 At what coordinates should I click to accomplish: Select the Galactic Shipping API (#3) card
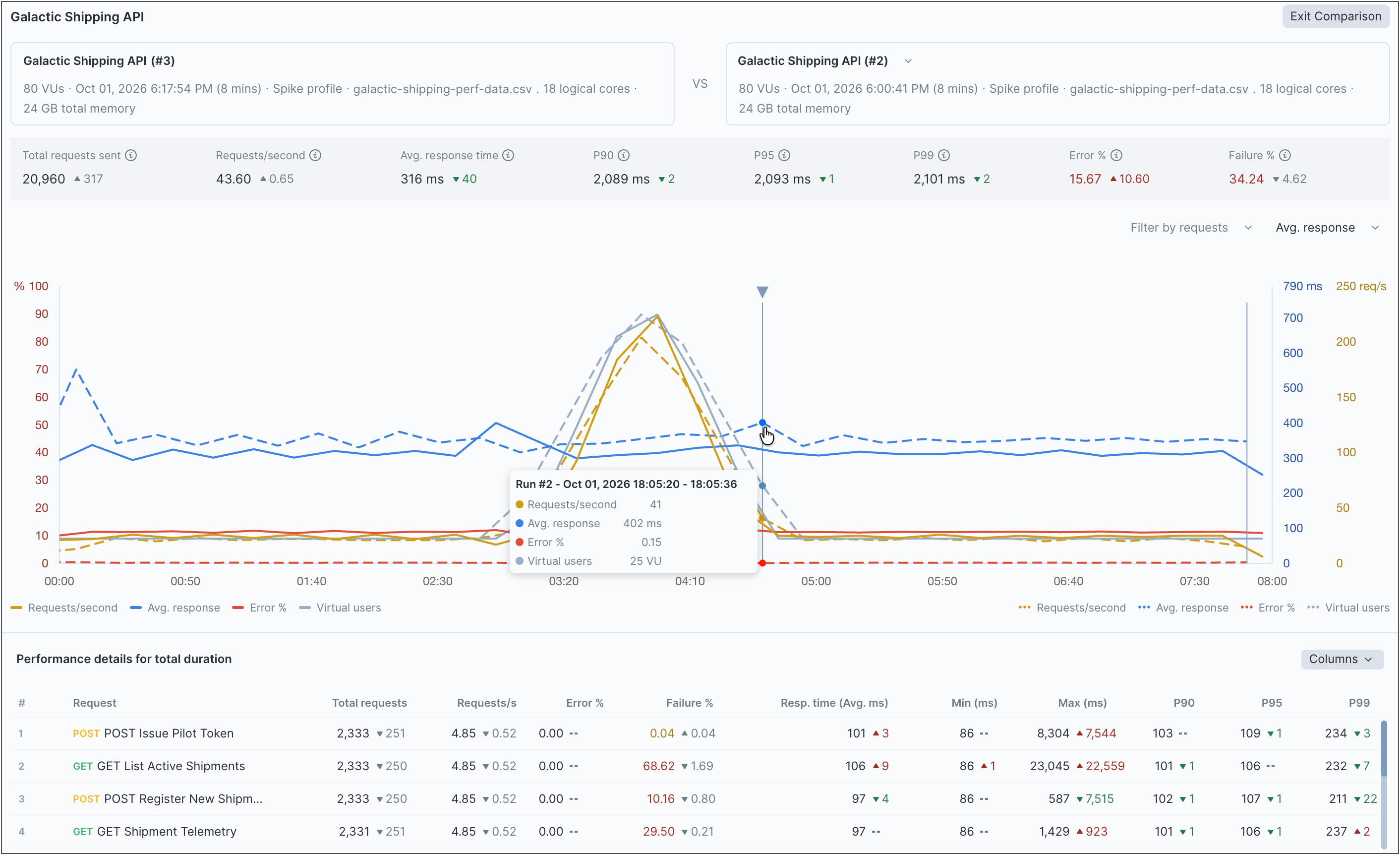click(342, 84)
